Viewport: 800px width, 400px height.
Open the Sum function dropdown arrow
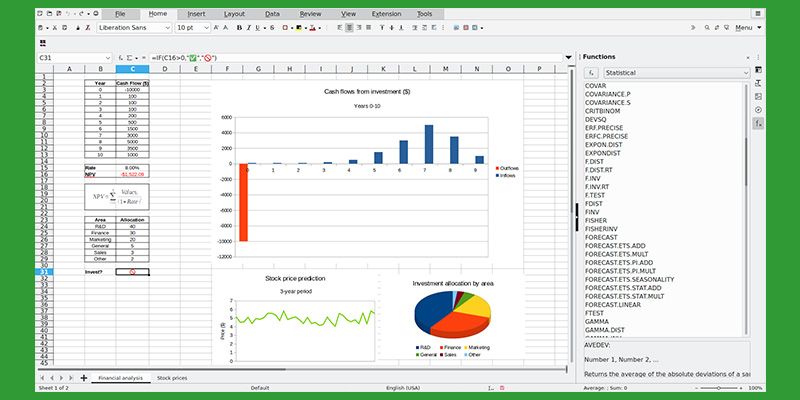pyautogui.click(x=136, y=58)
